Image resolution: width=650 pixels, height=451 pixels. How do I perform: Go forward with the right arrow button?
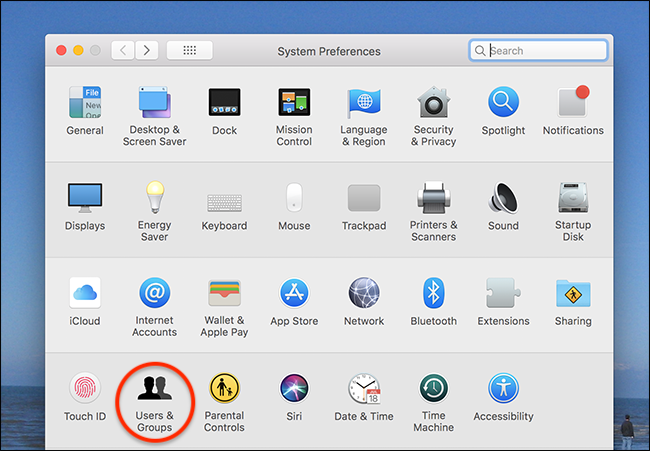tap(147, 51)
